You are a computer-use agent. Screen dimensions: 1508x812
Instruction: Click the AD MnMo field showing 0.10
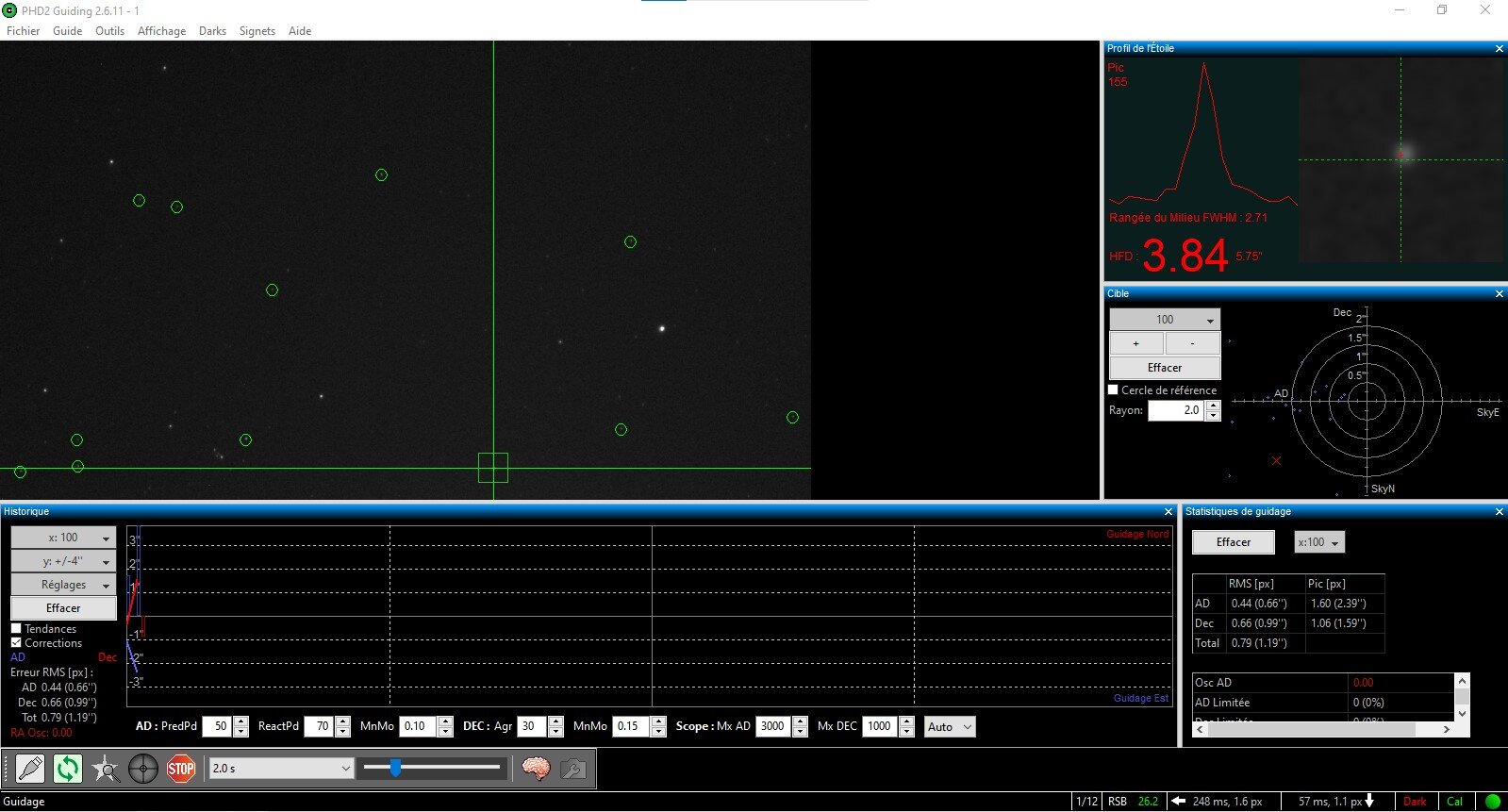pos(419,727)
